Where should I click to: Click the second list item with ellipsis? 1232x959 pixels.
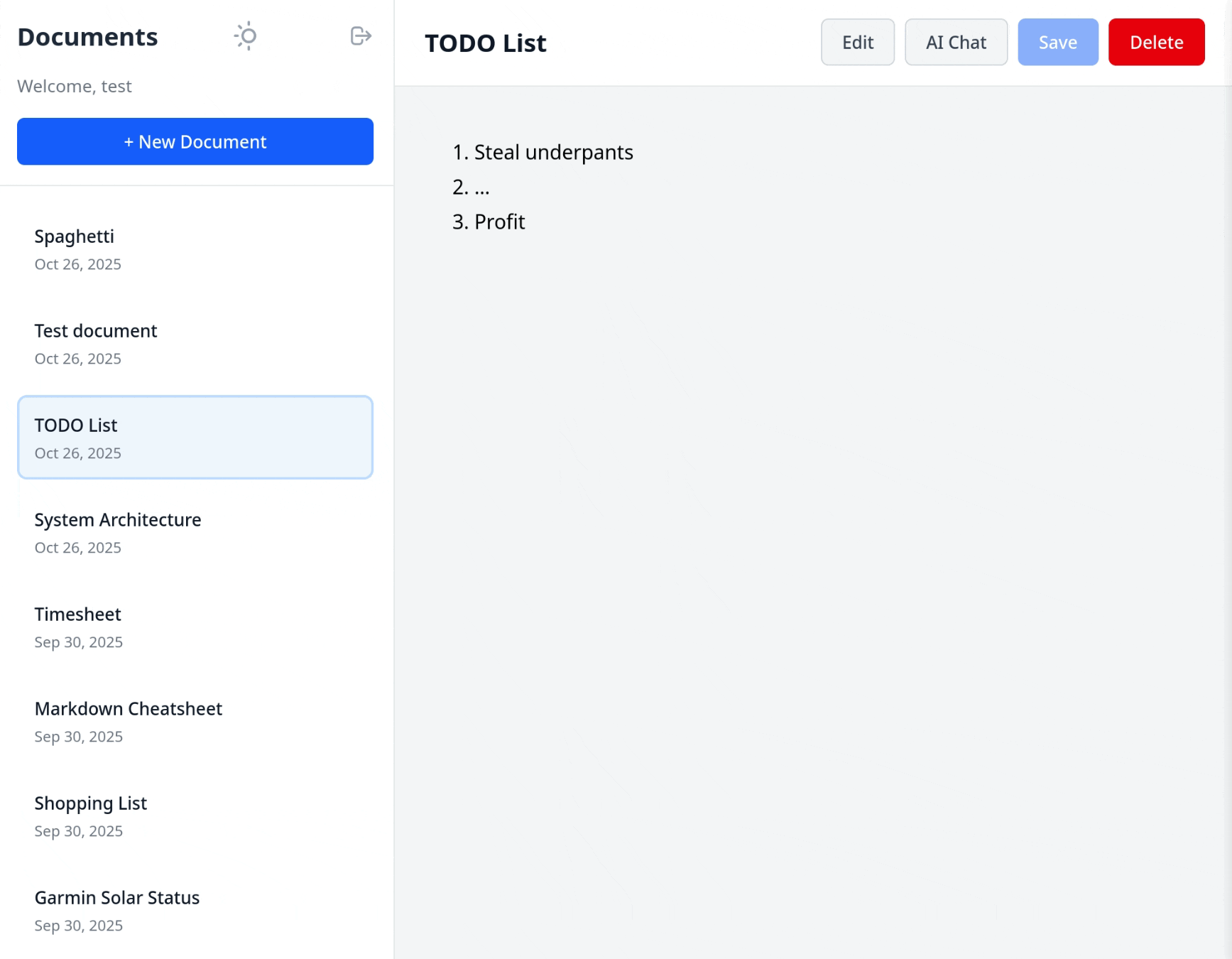click(x=481, y=188)
